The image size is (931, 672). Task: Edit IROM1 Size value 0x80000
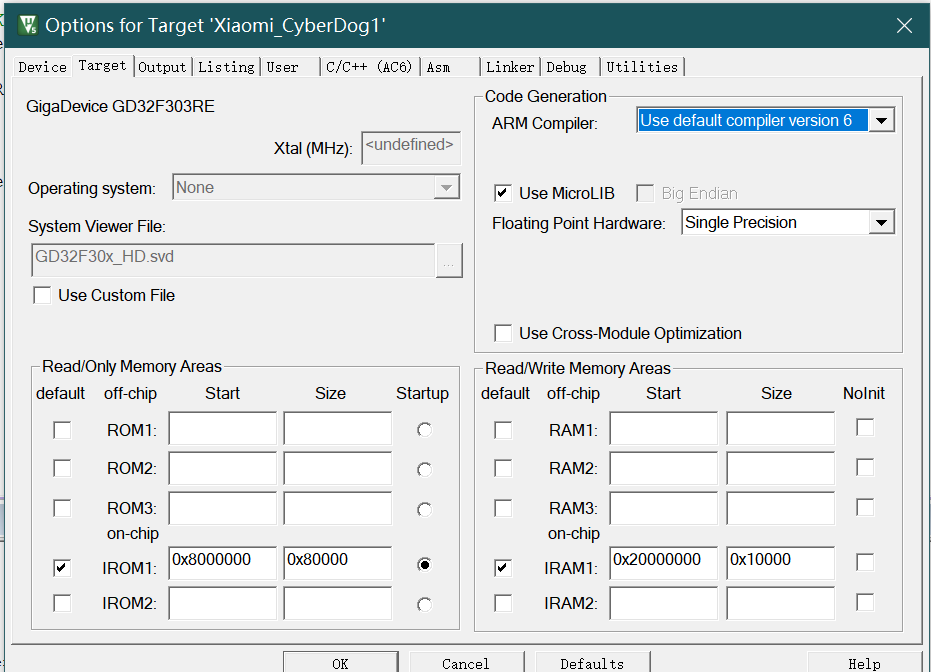[337, 563]
